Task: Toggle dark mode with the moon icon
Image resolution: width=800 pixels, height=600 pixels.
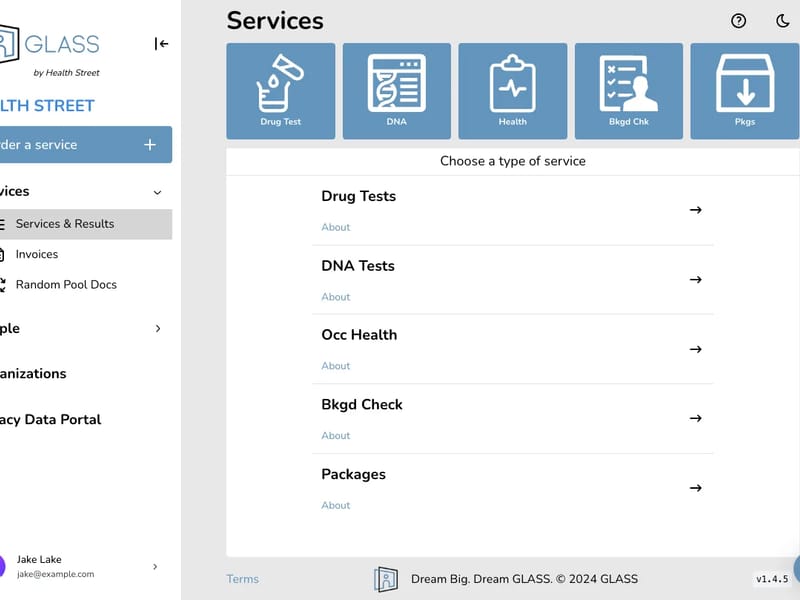Action: click(x=783, y=21)
